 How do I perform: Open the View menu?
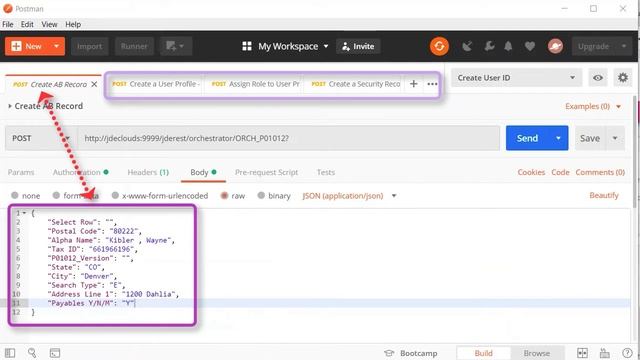49,24
